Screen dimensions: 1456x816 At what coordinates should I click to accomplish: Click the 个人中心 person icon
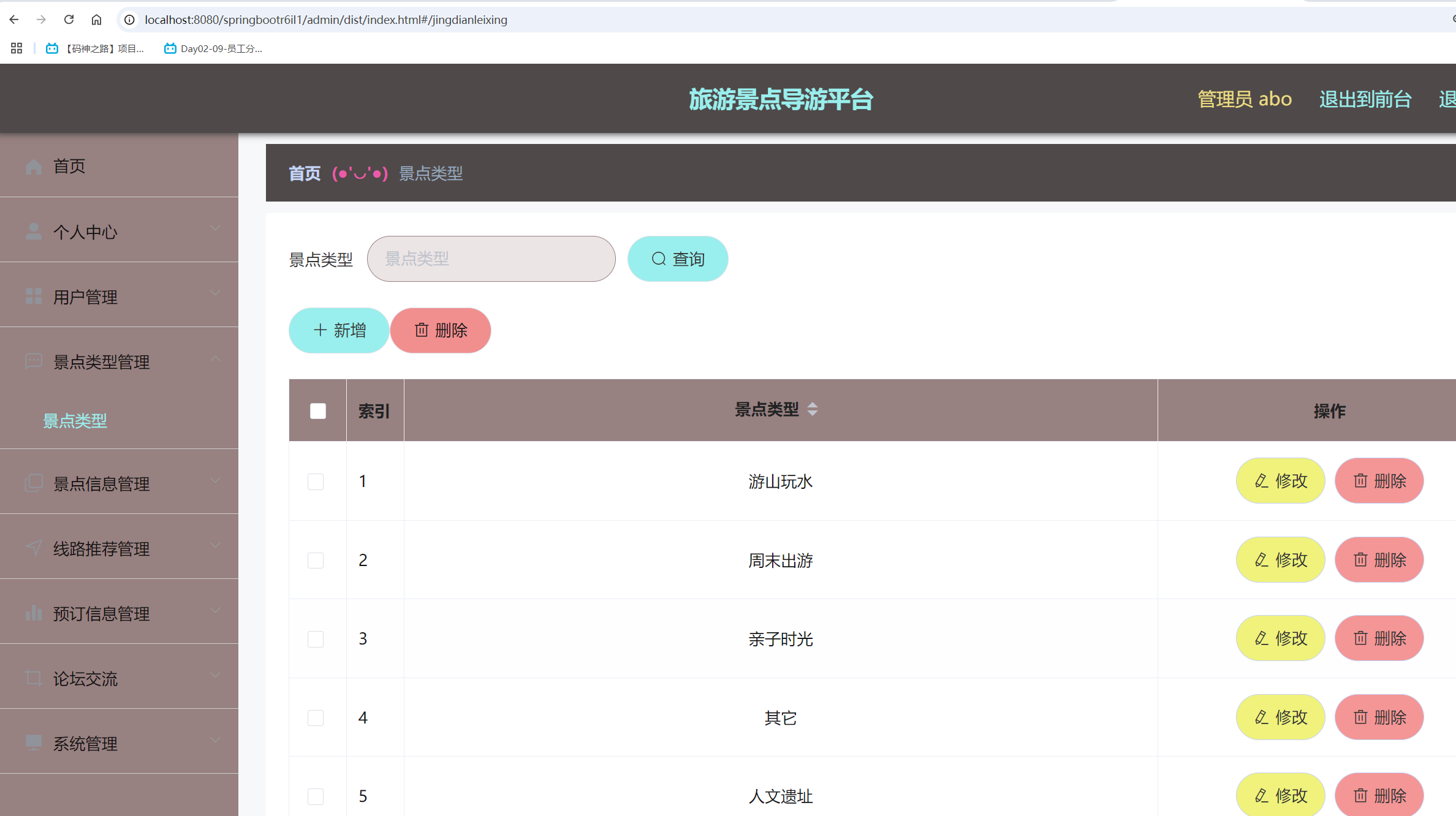(33, 231)
